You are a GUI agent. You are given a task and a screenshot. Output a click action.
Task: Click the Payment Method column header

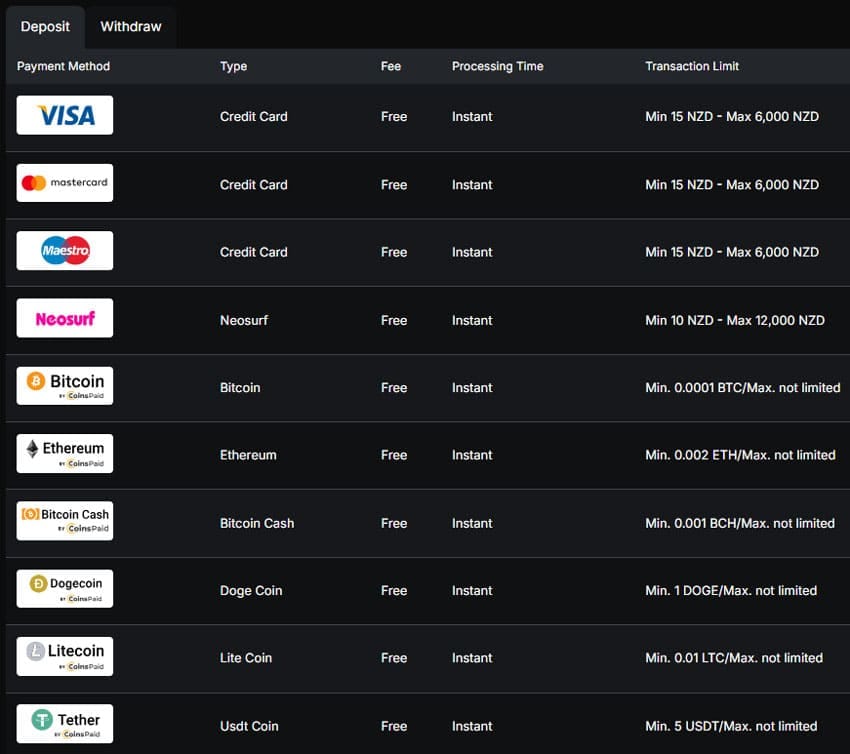(x=61, y=66)
